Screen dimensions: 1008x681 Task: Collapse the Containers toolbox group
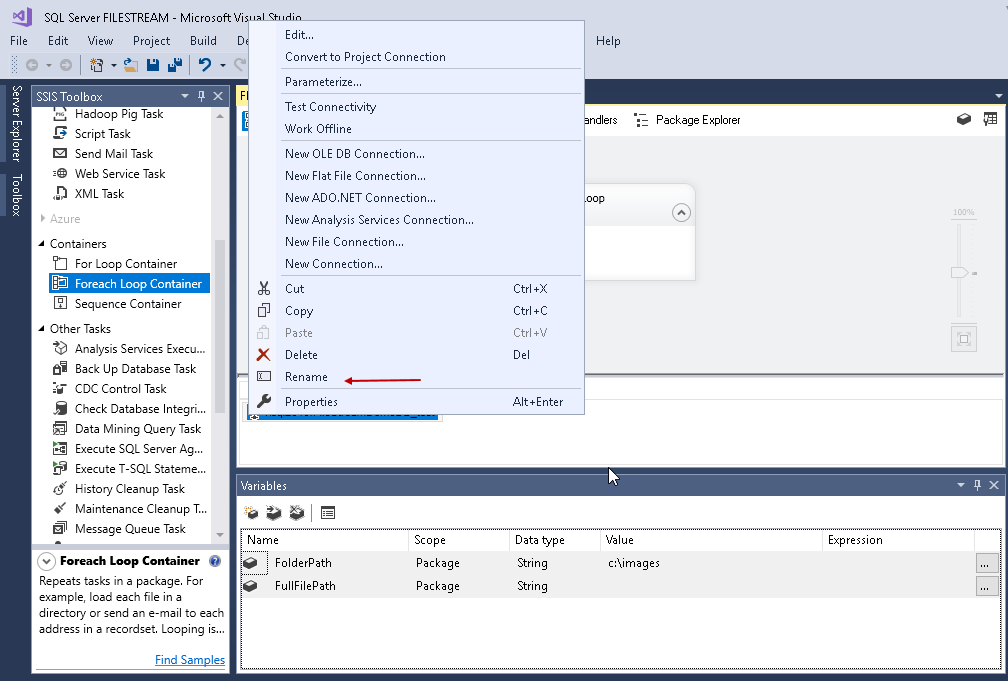[42, 244]
